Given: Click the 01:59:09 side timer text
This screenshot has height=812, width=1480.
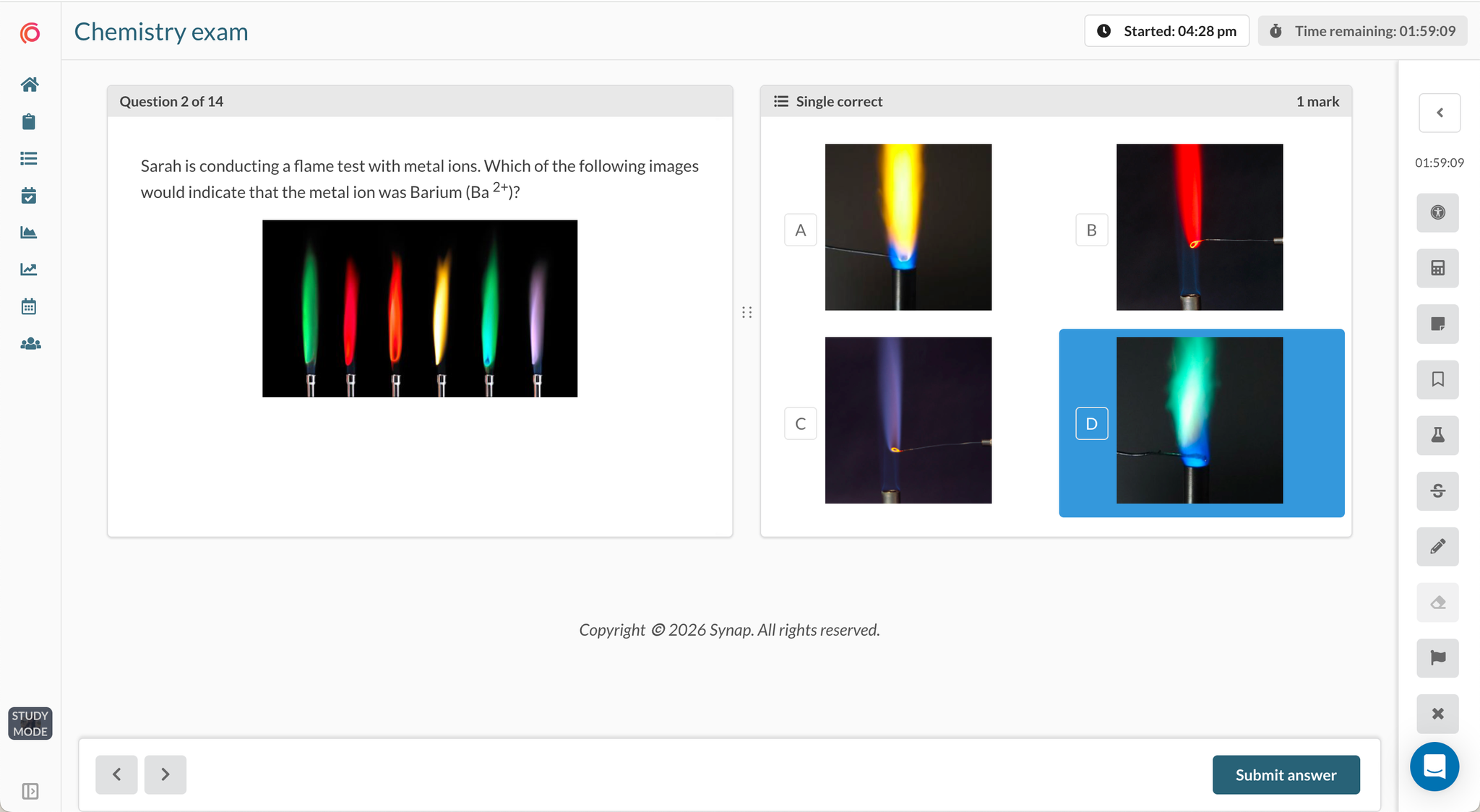Looking at the screenshot, I should 1440,163.
